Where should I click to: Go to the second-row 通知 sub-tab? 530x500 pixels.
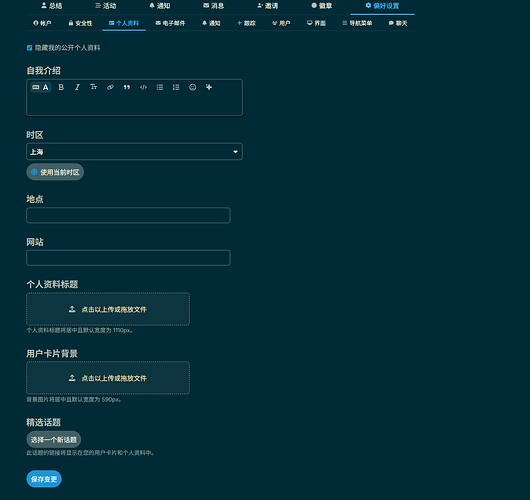(211, 23)
